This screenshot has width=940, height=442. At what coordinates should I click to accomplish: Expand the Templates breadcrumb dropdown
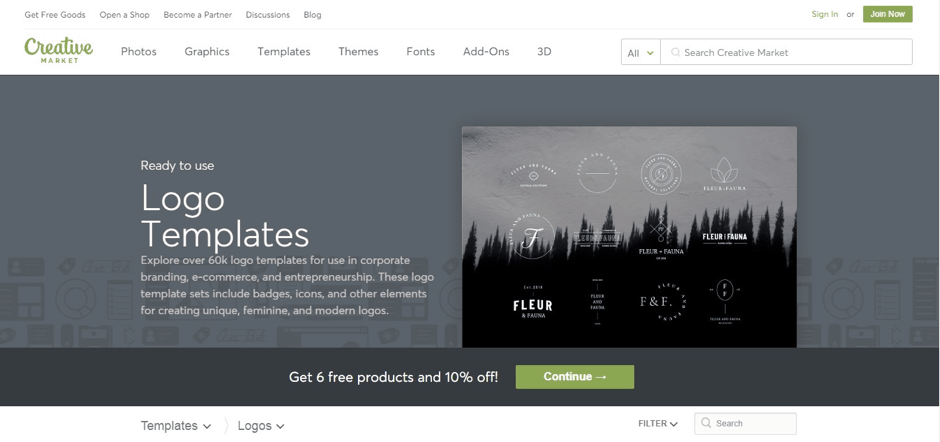tap(176, 426)
